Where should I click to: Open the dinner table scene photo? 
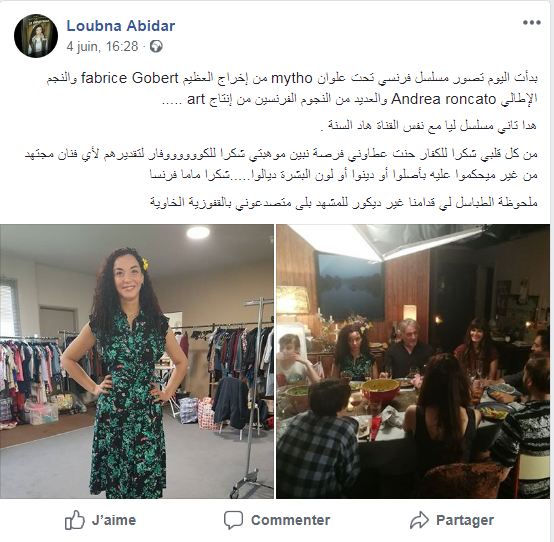(413, 361)
